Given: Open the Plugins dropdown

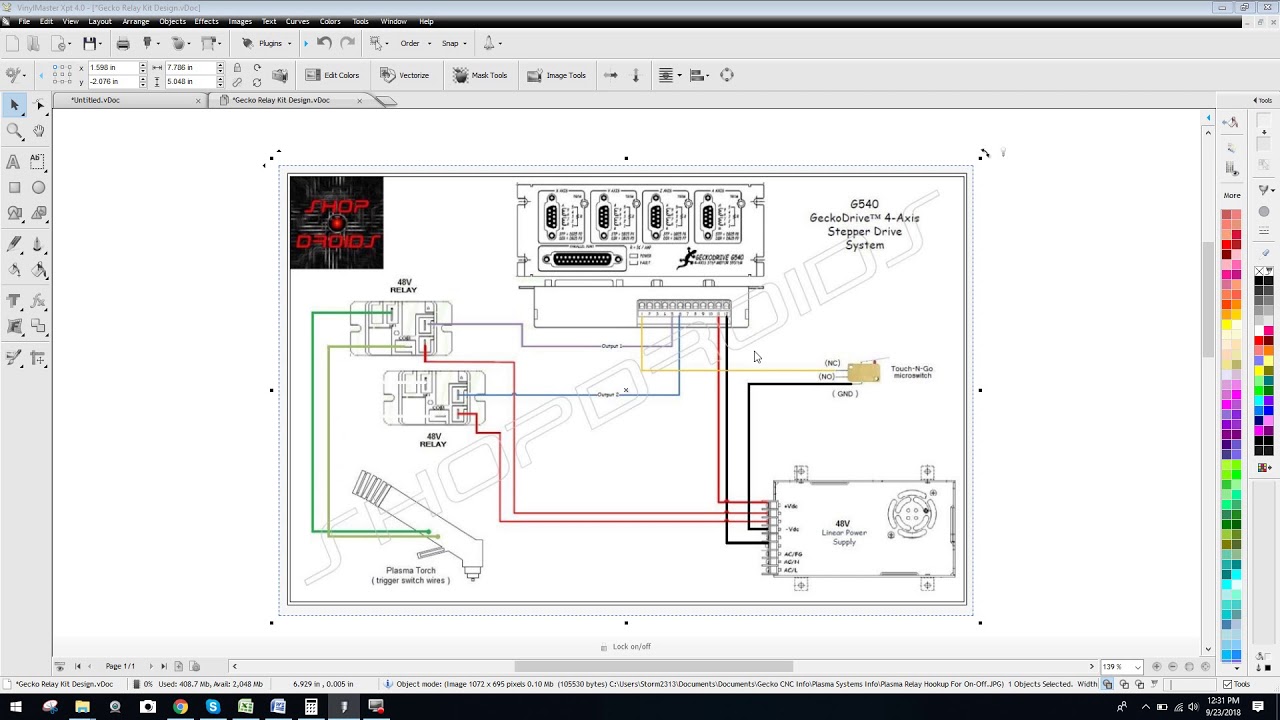Looking at the screenshot, I should click(266, 43).
